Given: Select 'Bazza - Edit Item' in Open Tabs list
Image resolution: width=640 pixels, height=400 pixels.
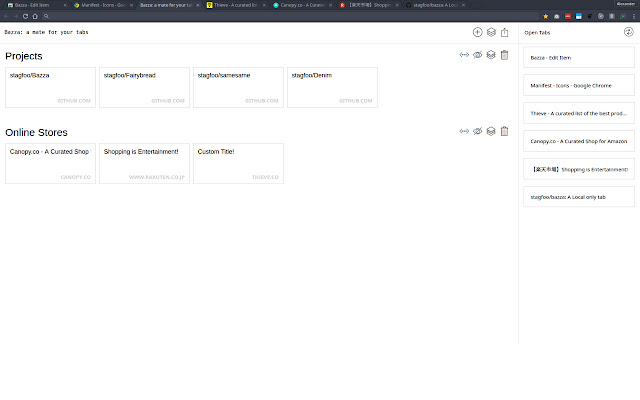Looking at the screenshot, I should [x=579, y=58].
